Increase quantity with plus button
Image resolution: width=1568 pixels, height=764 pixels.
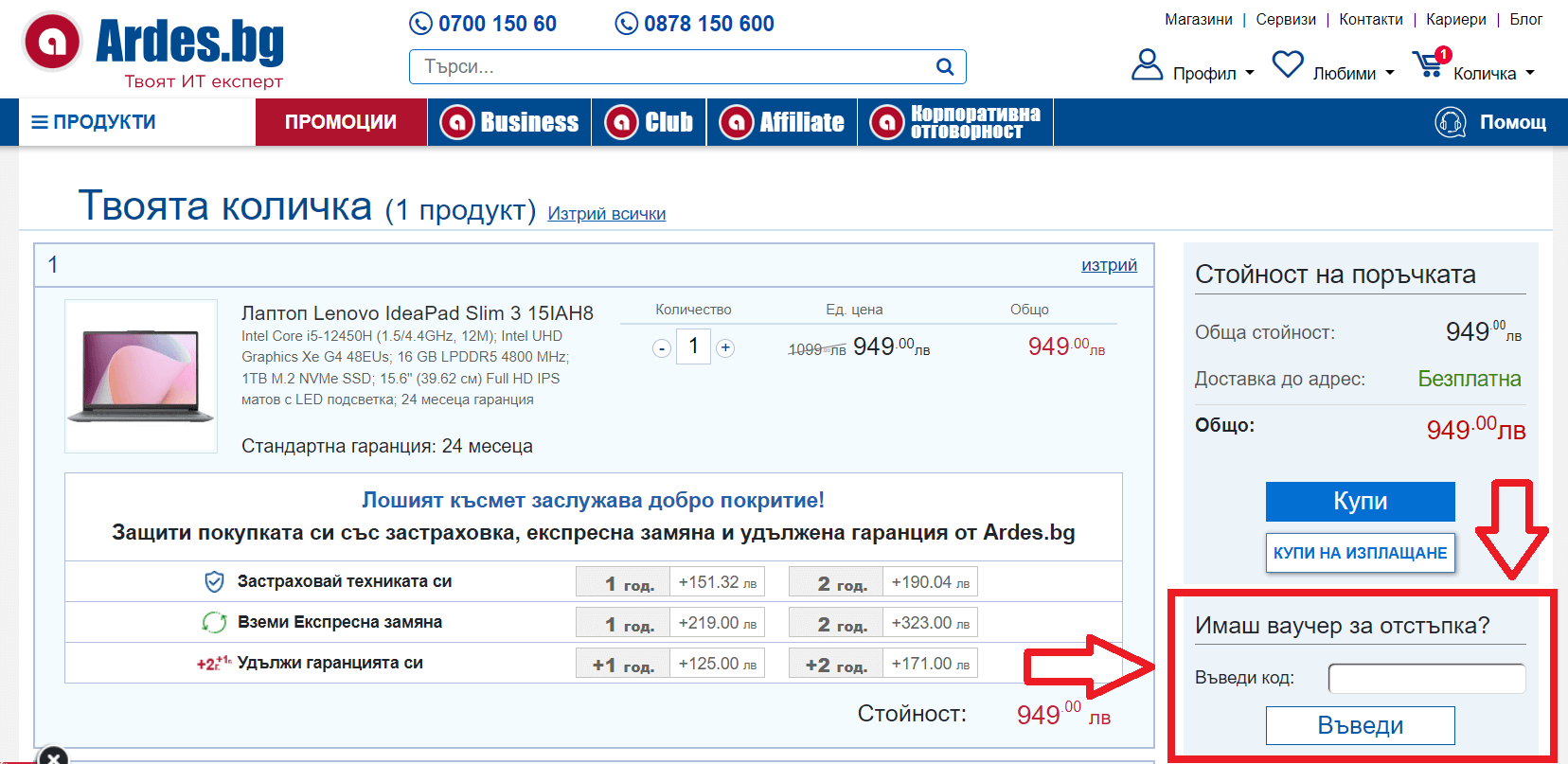(x=725, y=348)
